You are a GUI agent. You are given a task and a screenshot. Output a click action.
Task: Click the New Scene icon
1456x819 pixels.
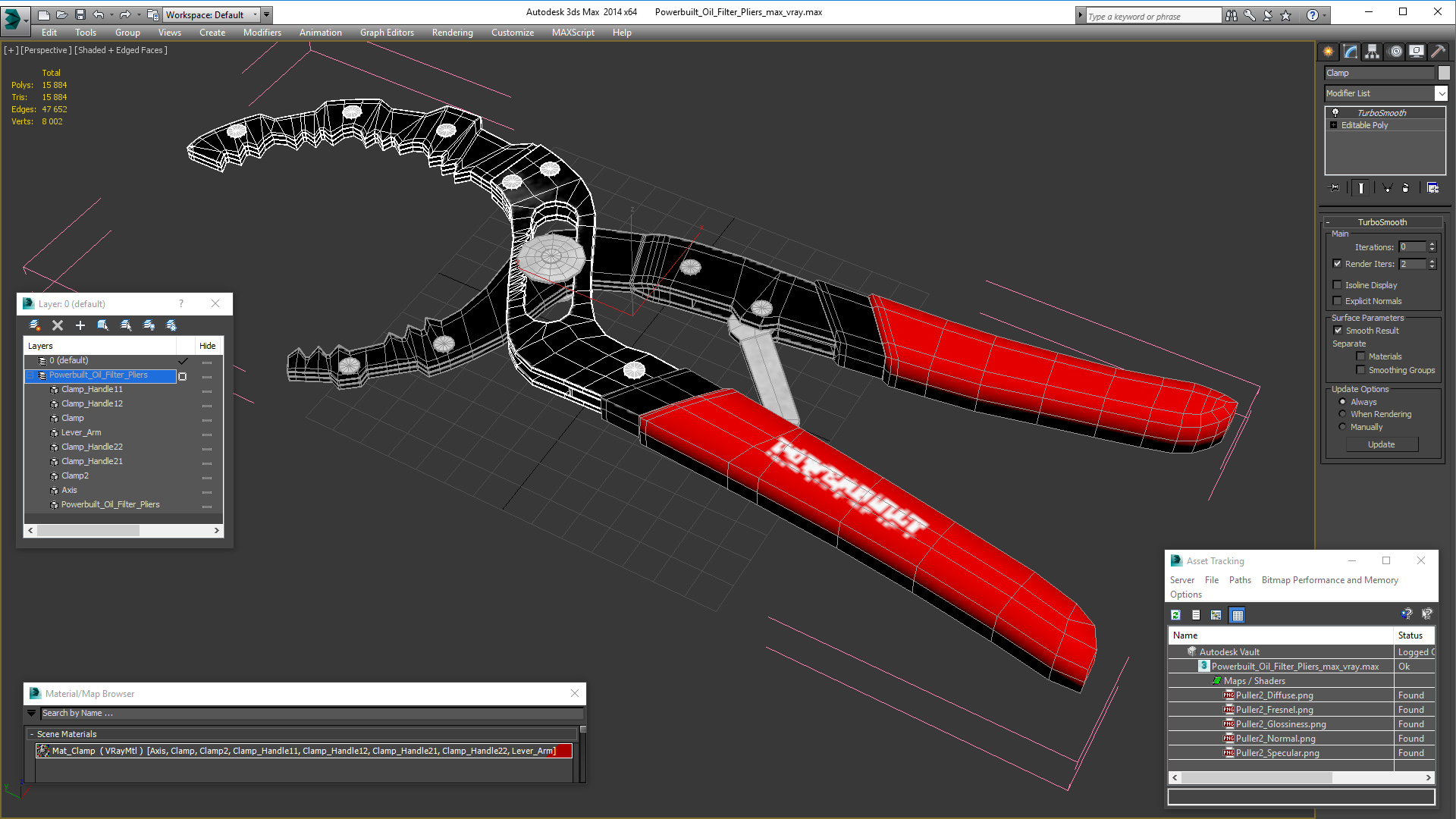[x=44, y=14]
